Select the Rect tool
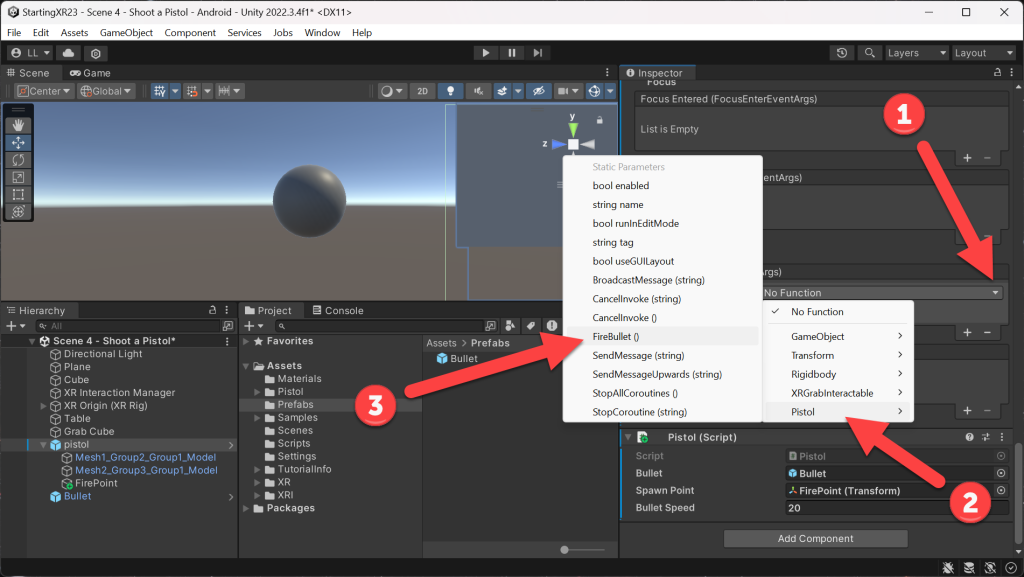1024x577 pixels. pos(18,195)
